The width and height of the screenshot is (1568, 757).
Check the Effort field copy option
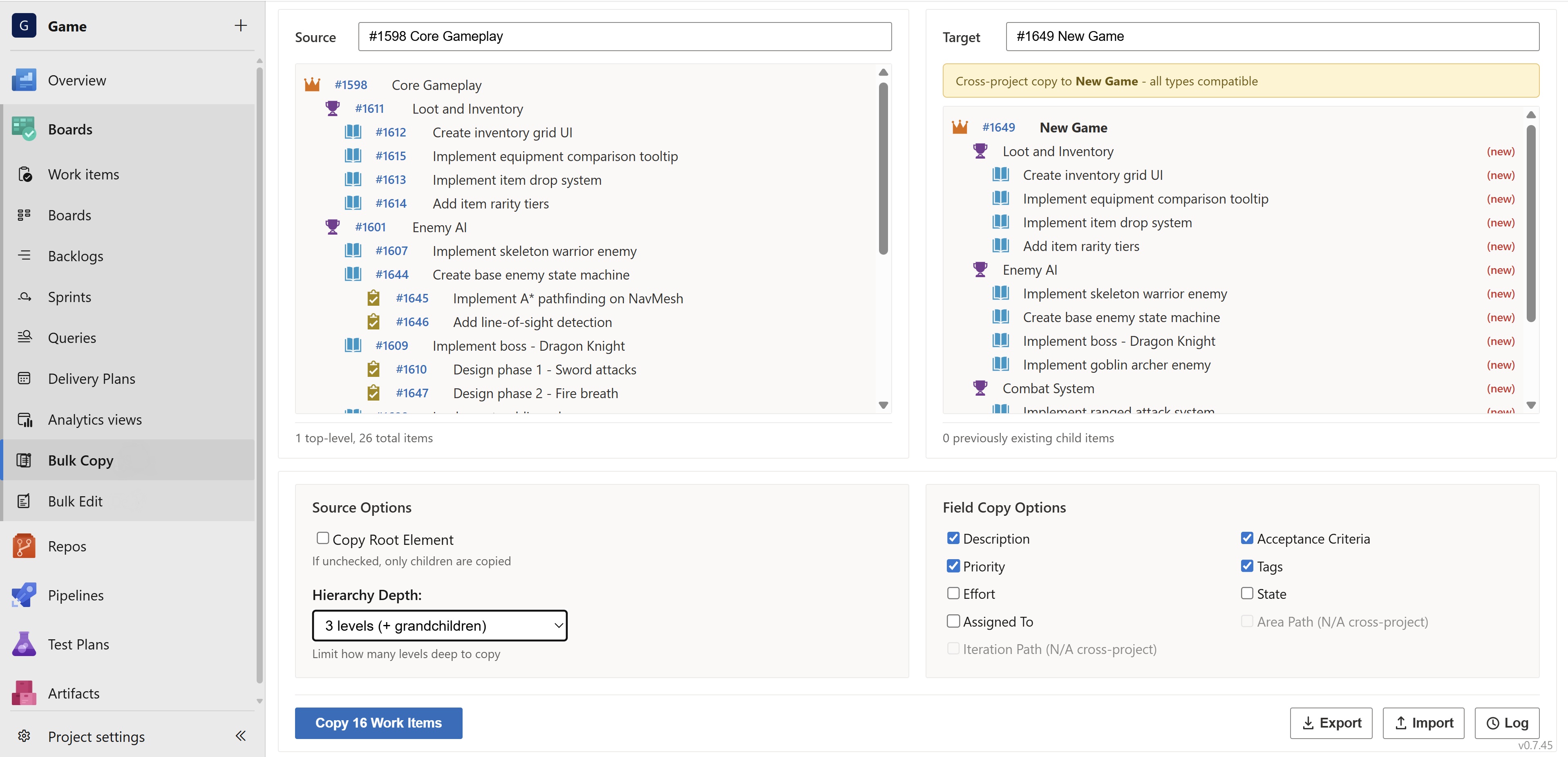tap(953, 593)
